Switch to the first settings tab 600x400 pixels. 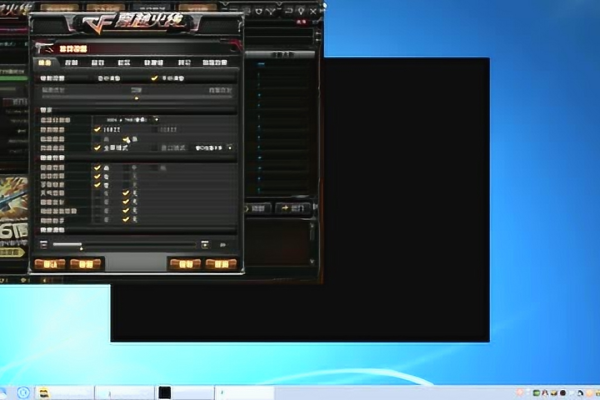pos(44,62)
